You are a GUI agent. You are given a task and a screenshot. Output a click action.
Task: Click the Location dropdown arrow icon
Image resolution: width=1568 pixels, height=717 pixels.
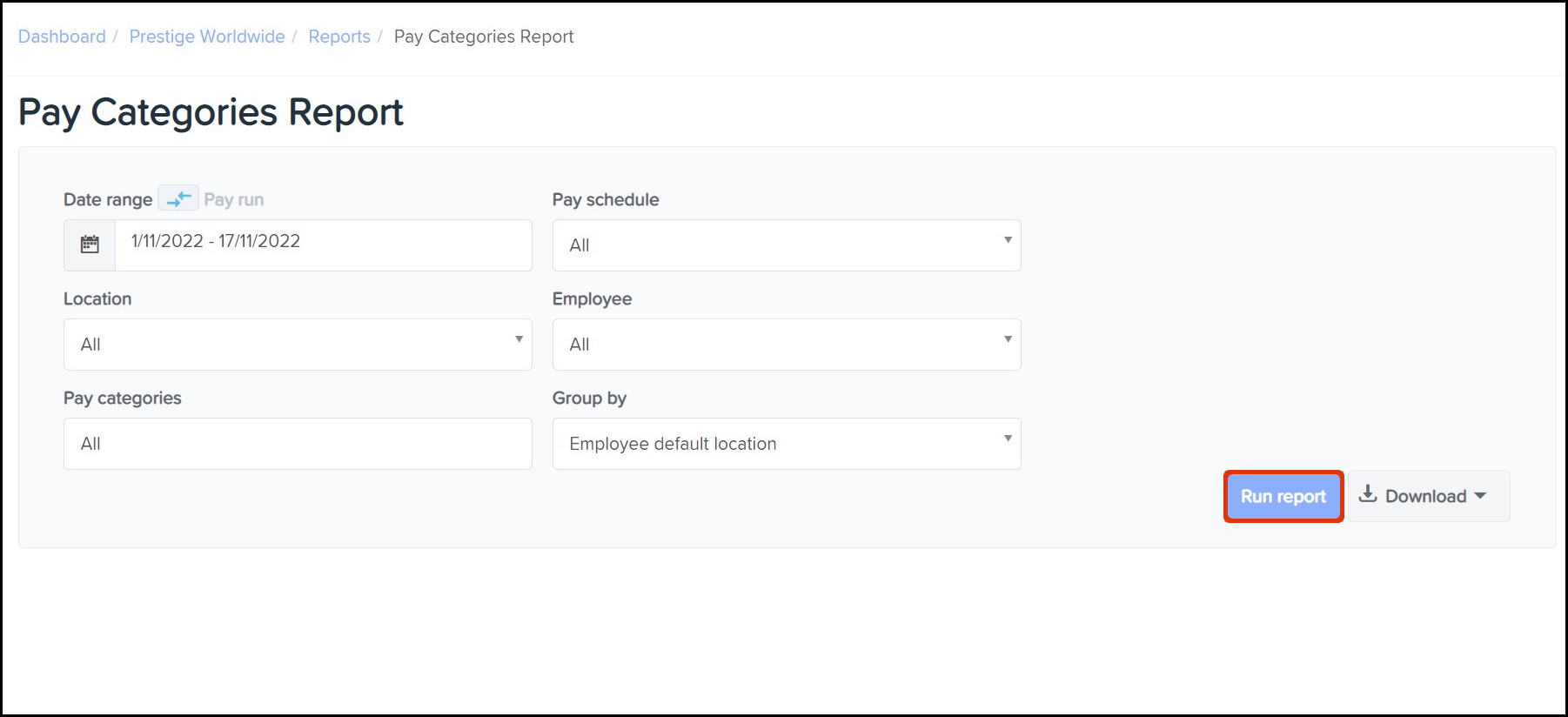pyautogui.click(x=519, y=339)
